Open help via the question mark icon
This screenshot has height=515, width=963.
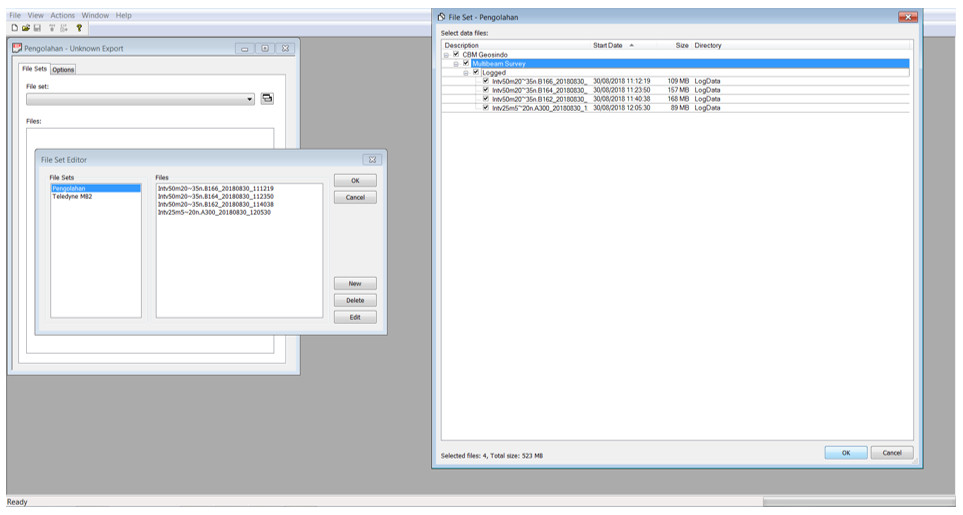pos(79,28)
